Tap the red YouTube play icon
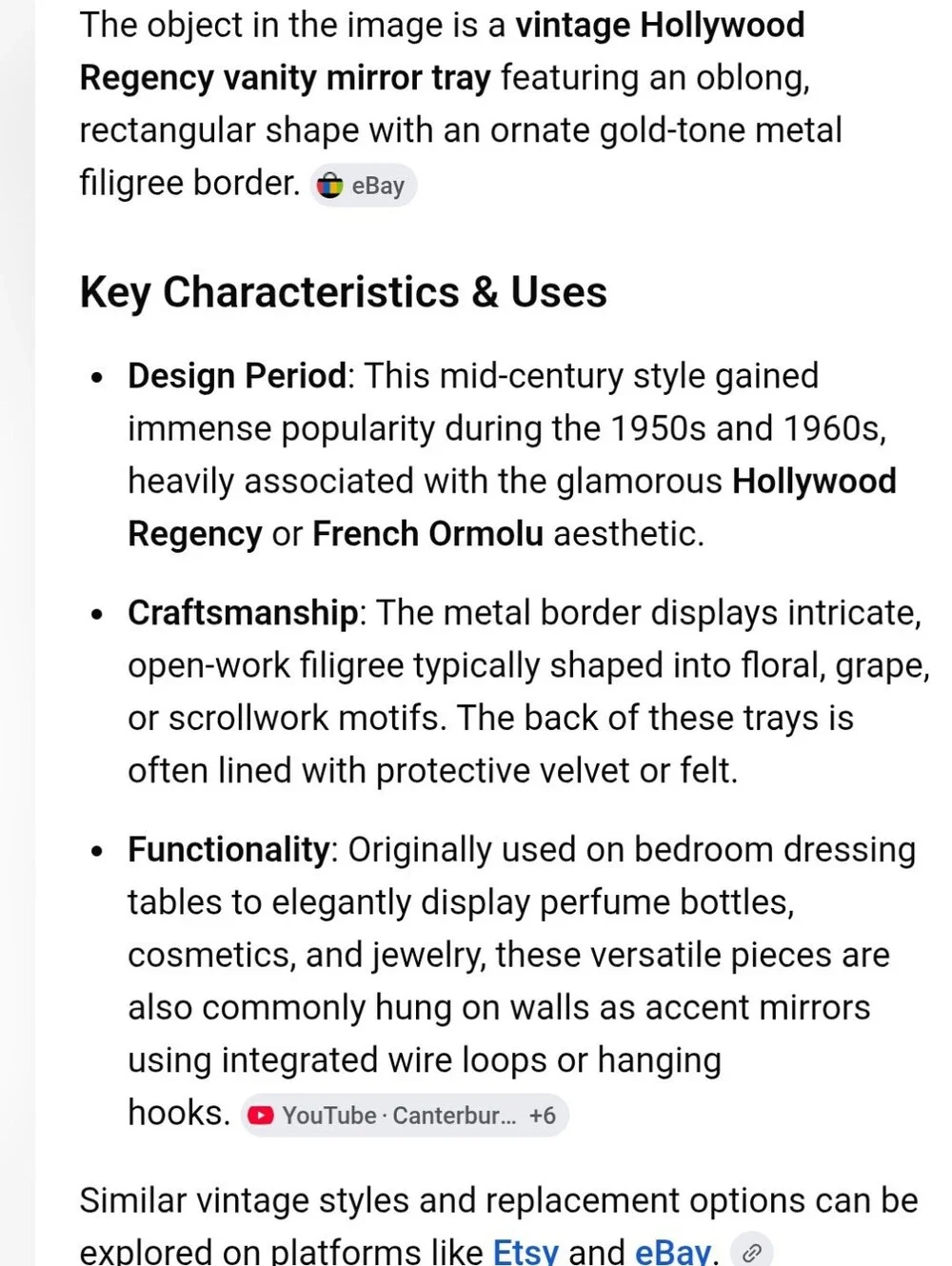The height and width of the screenshot is (1266, 952). [x=261, y=1116]
